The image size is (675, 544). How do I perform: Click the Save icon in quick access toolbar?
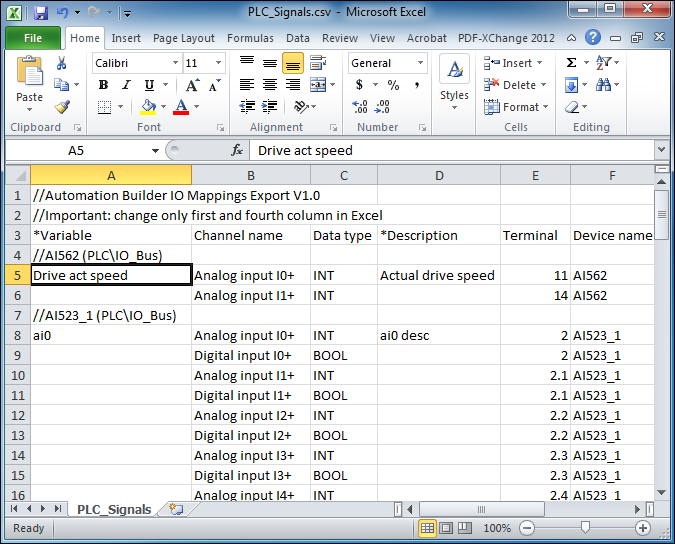tap(41, 13)
